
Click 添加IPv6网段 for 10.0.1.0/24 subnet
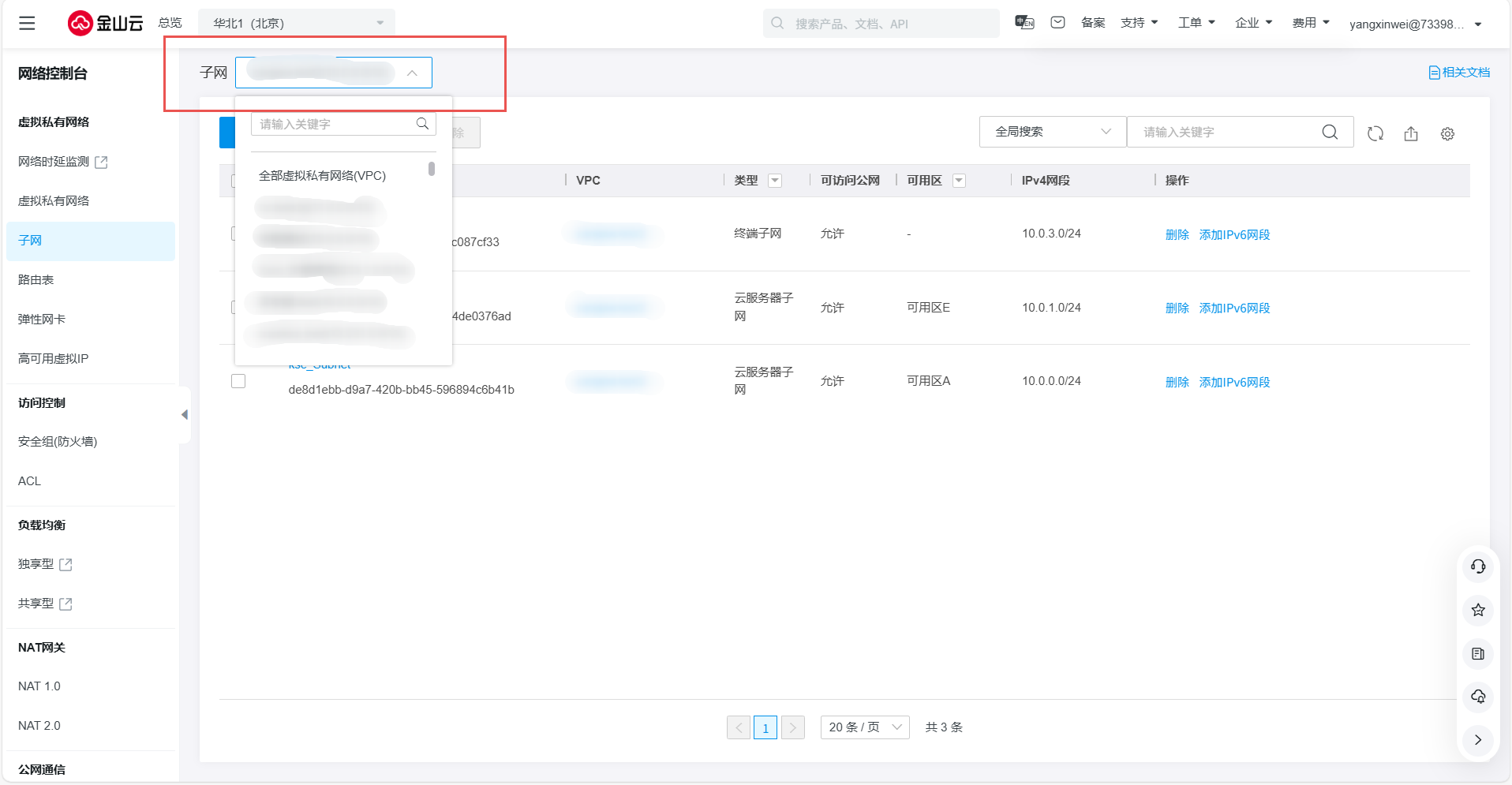pyautogui.click(x=1234, y=308)
